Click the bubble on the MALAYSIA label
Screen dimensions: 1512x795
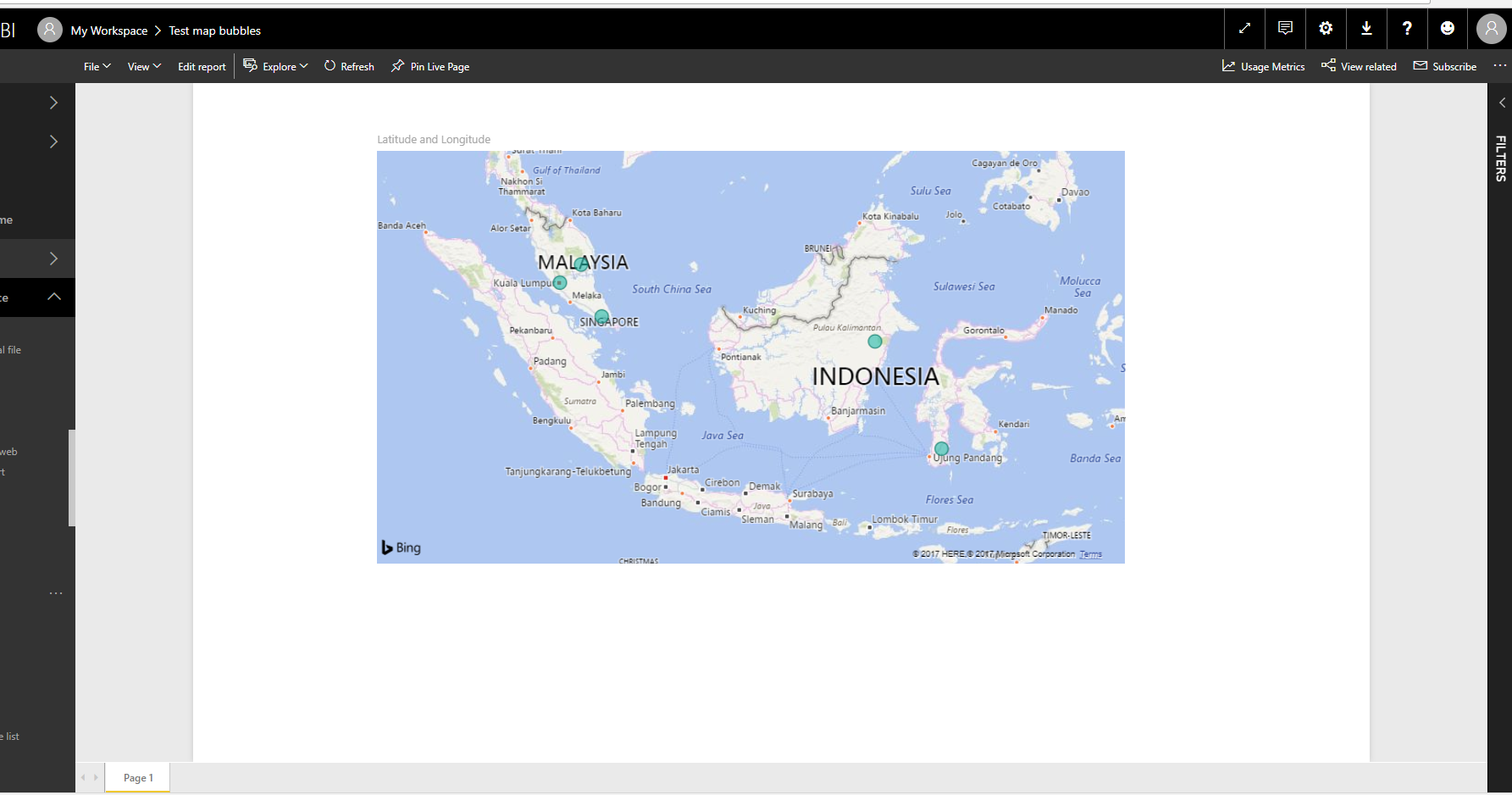click(x=581, y=264)
